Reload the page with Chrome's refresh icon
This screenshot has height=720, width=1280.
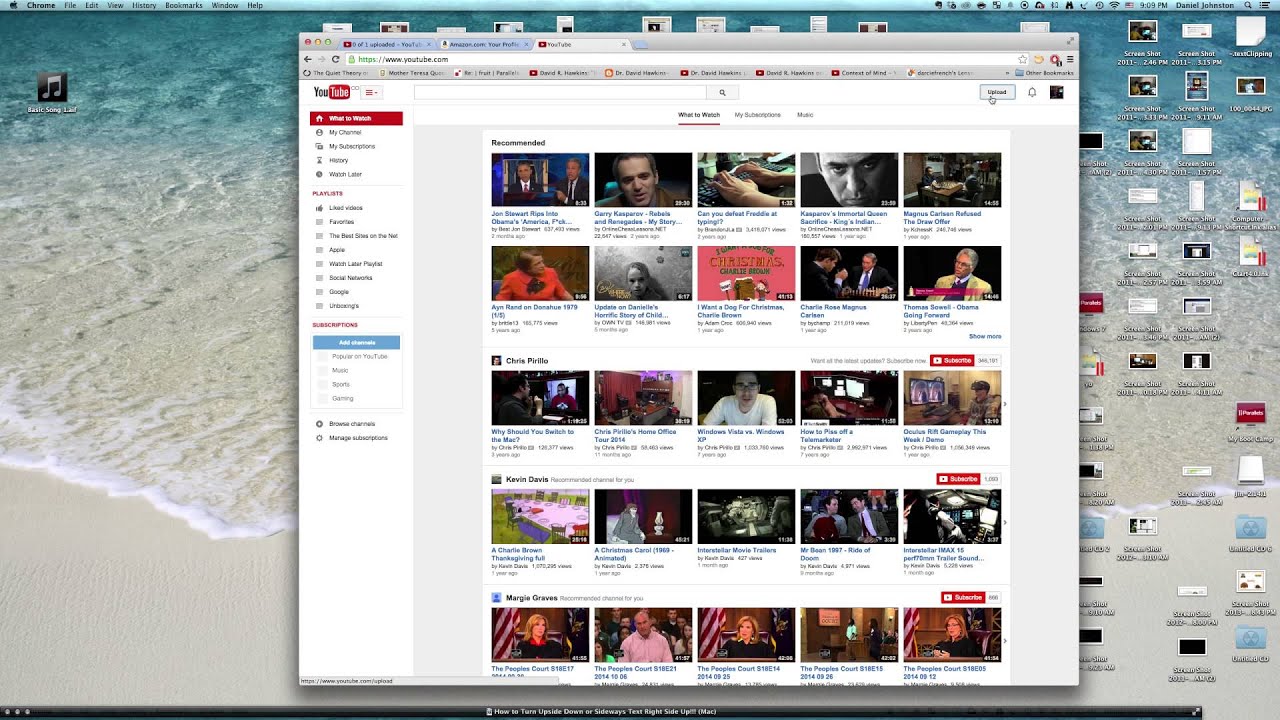tap(335, 59)
